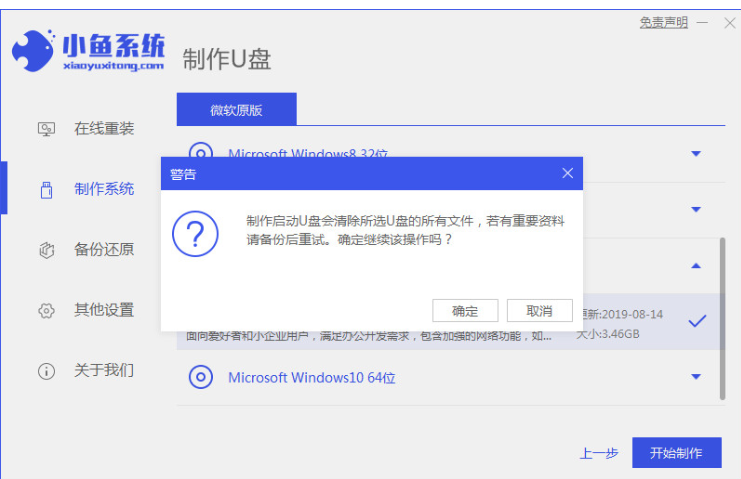Close the 警告 dialog with X
The width and height of the screenshot is (741, 479).
(x=568, y=173)
